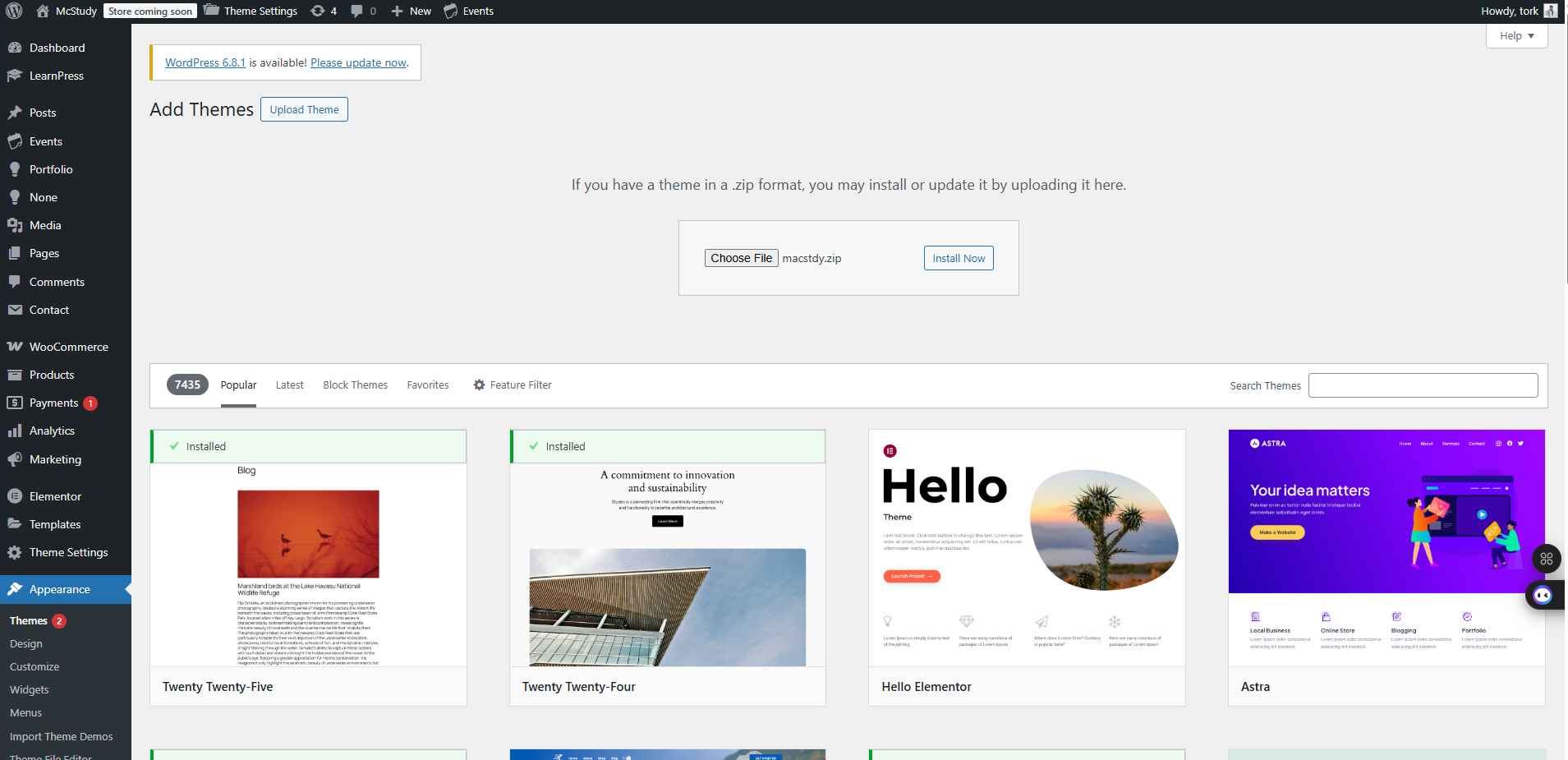Screen dimensions: 1568x760
Task: Open the Analytics chart icon
Action: [x=15, y=431]
